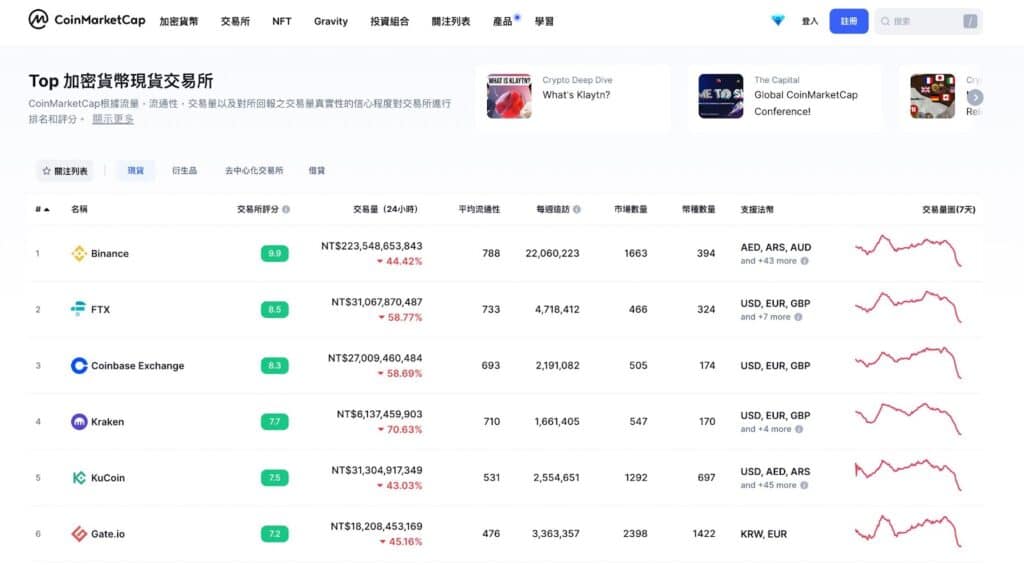This screenshot has height=565, width=1024.
Task: Open the What's Klaytn? article
Action: point(576,95)
